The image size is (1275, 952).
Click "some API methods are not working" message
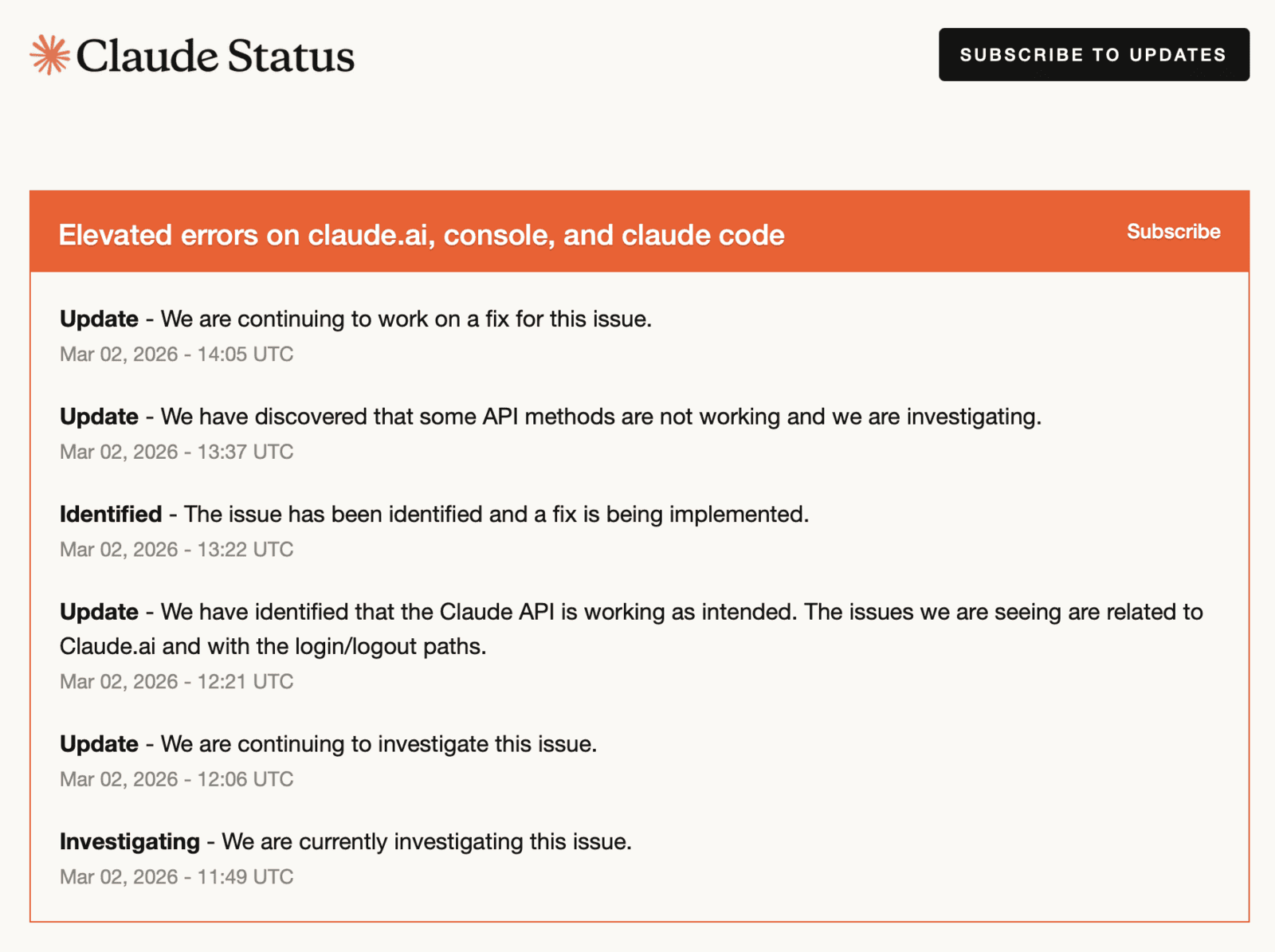(601, 417)
